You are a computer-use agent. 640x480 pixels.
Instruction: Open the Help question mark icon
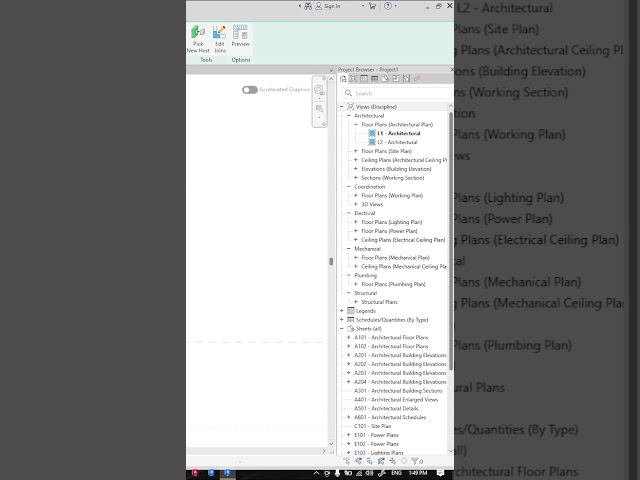click(x=388, y=6)
